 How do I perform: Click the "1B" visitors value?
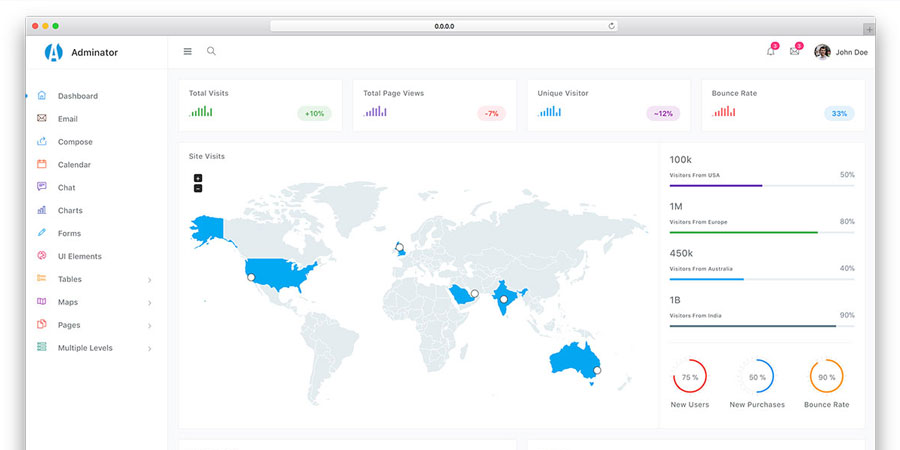pos(675,300)
